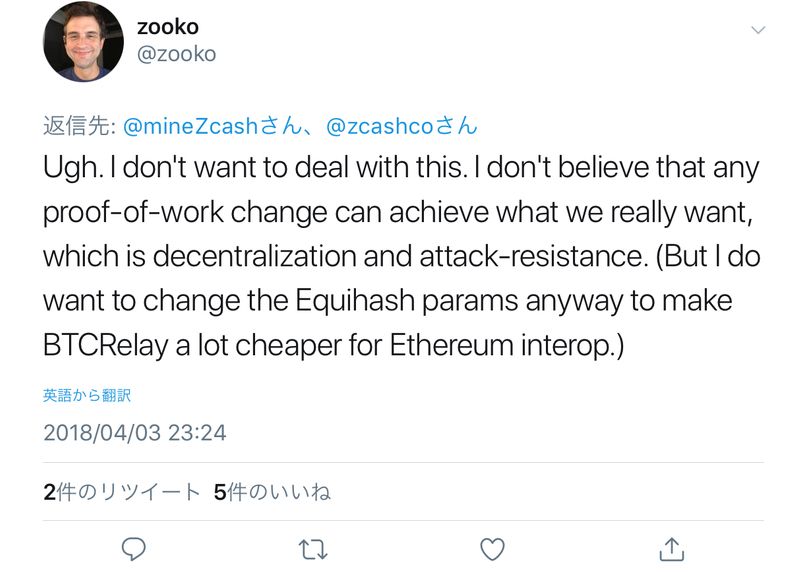Expand the tweet options chevron
Screen dimensions: 800x573
pos(758,30)
